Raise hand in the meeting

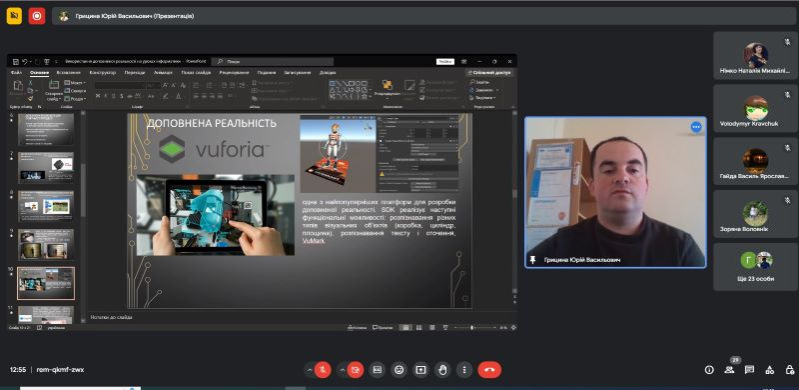click(442, 370)
